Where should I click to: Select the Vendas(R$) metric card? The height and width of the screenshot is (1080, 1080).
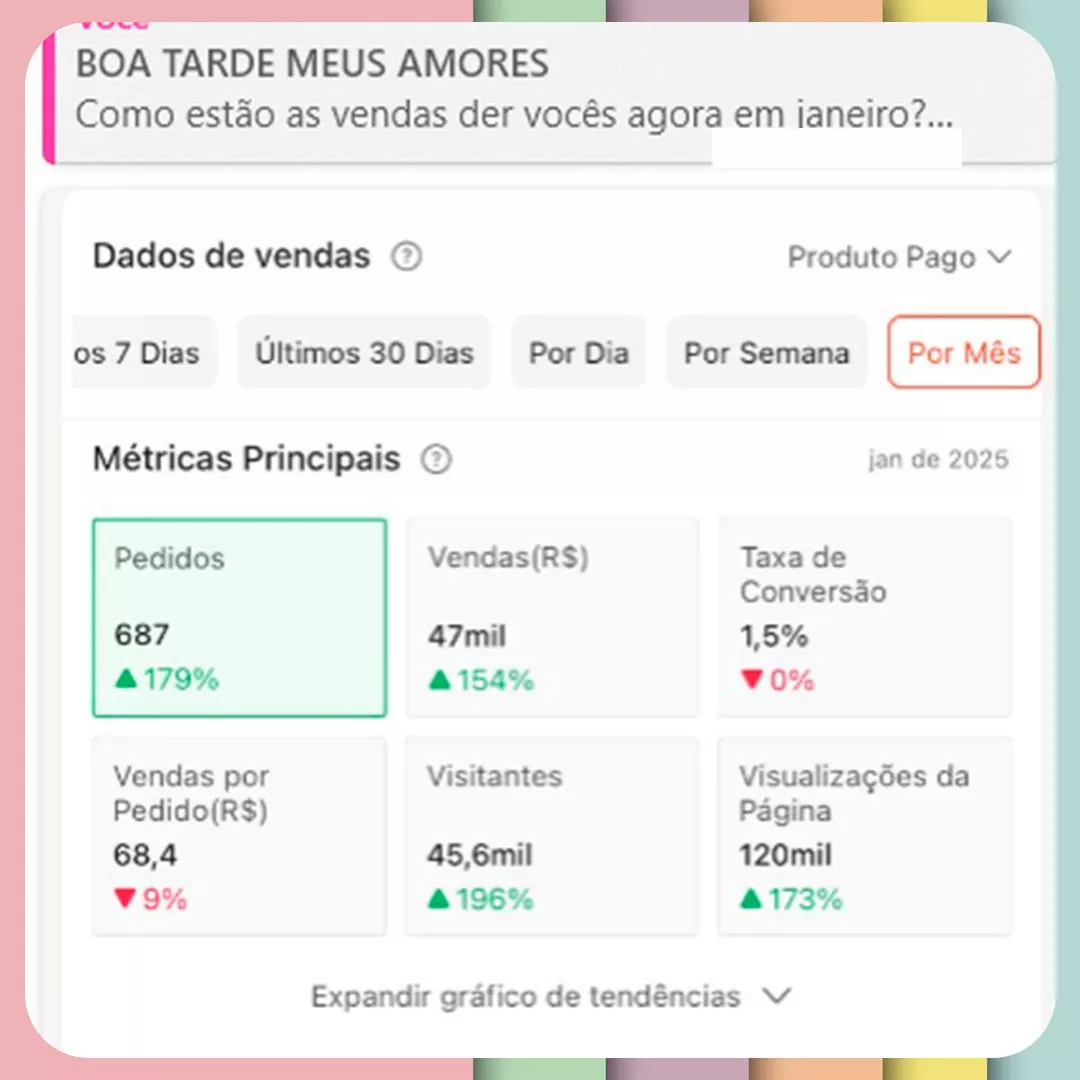[x=552, y=618]
